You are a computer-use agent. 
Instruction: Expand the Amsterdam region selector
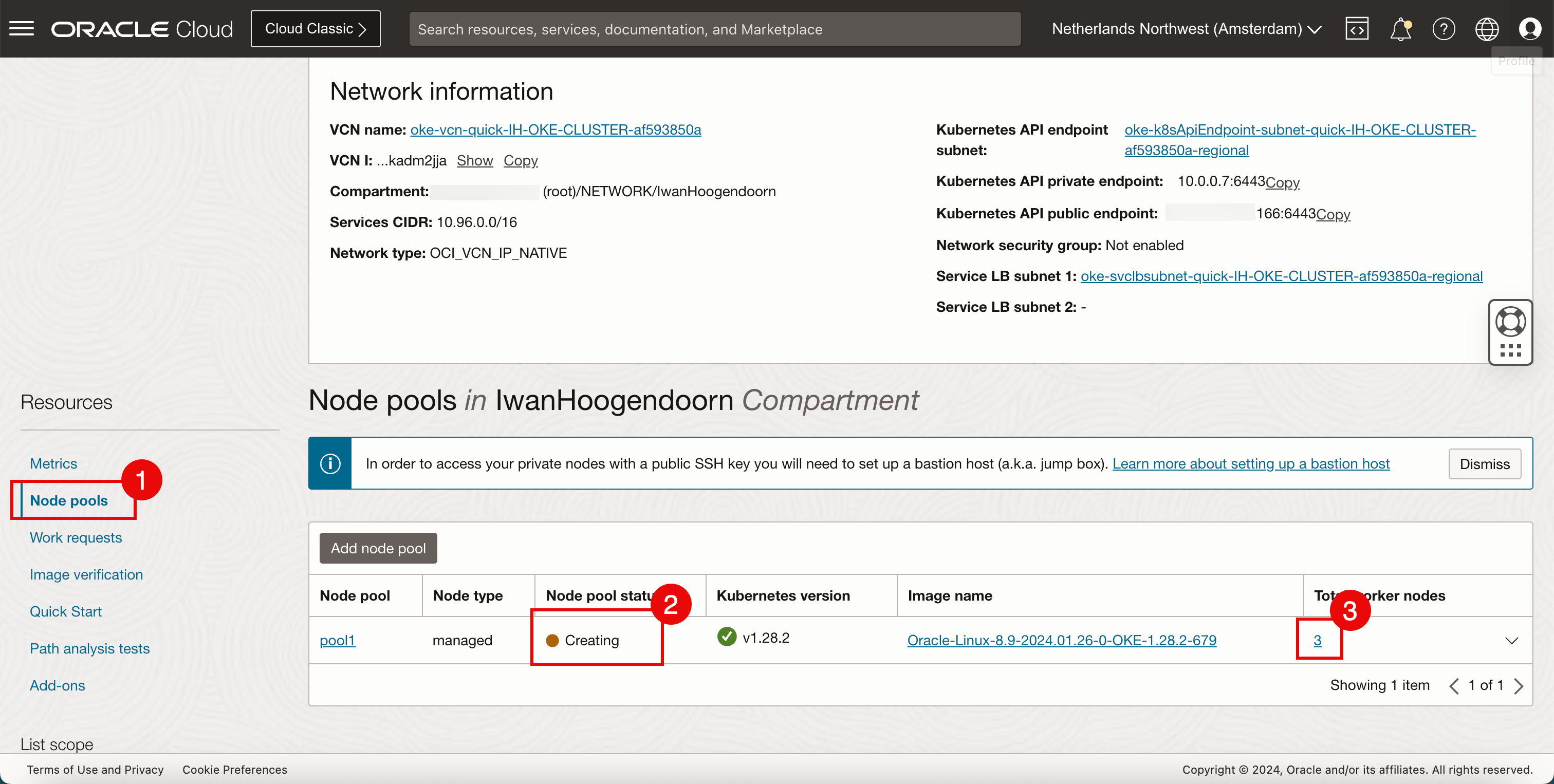[1187, 29]
